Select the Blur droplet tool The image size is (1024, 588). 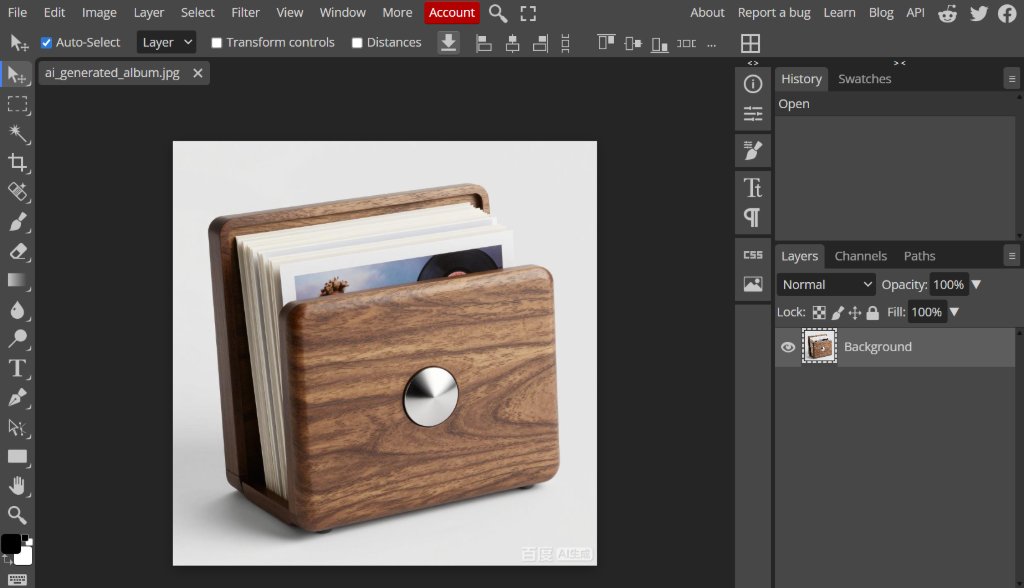tap(17, 310)
